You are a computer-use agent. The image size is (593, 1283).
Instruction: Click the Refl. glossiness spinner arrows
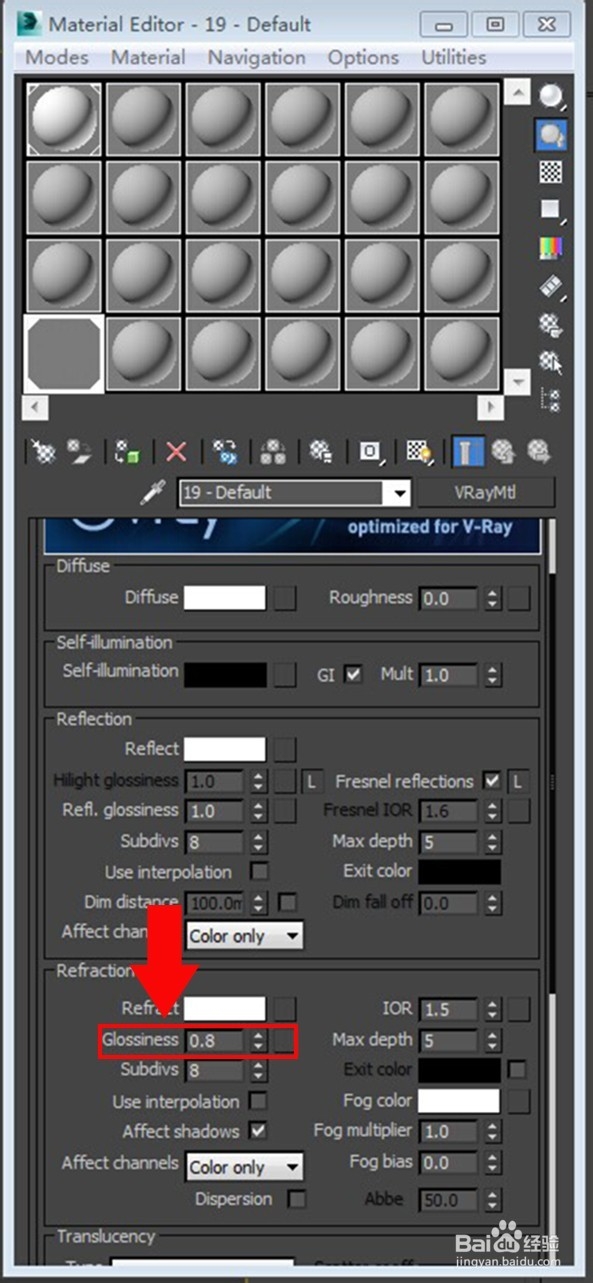[258, 812]
